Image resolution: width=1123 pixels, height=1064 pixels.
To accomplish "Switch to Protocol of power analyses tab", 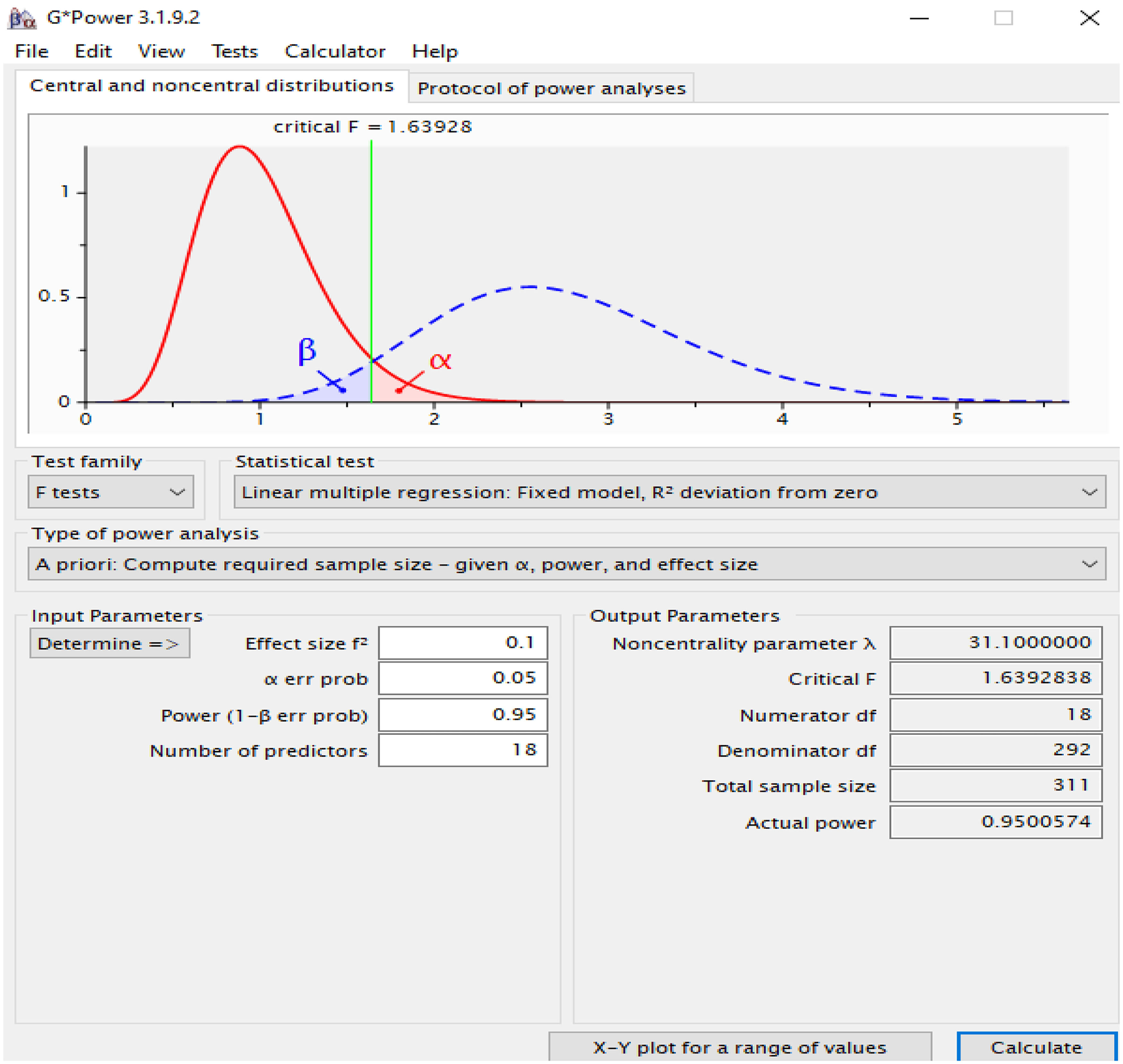I will point(551,89).
